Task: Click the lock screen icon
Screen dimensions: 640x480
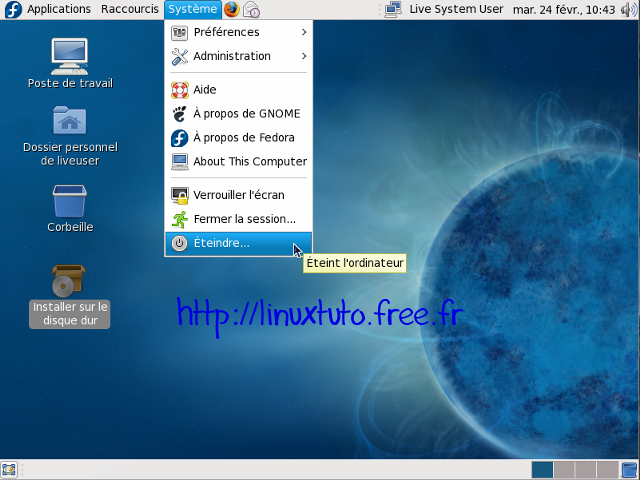Action: pyautogui.click(x=180, y=196)
